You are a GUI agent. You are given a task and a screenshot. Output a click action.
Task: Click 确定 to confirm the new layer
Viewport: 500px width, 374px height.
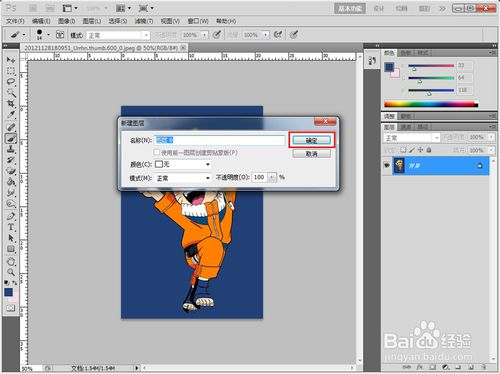point(312,140)
